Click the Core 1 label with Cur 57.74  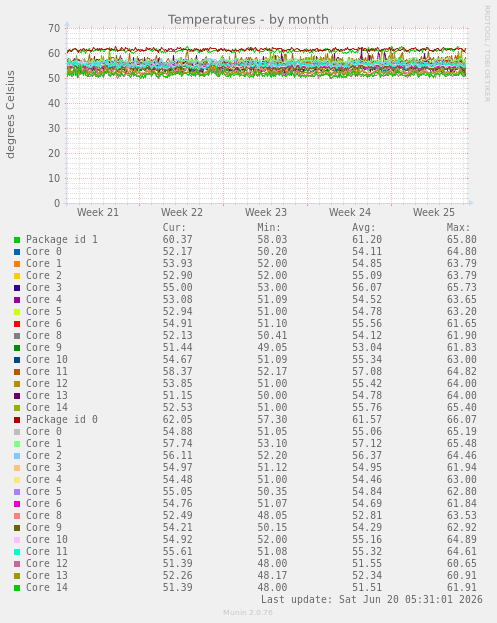pos(44,444)
